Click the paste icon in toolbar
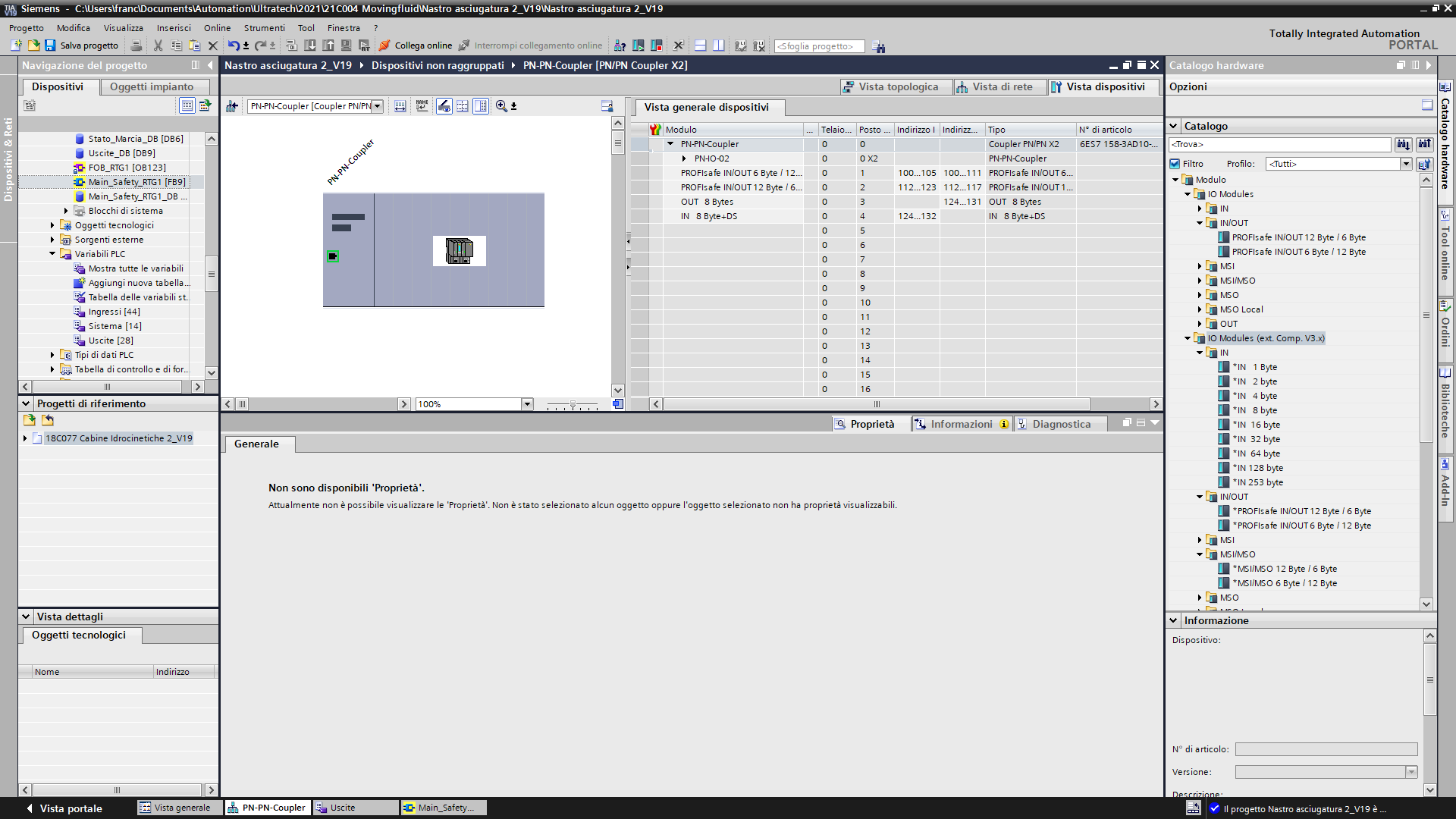This screenshot has height=819, width=1456. (194, 45)
